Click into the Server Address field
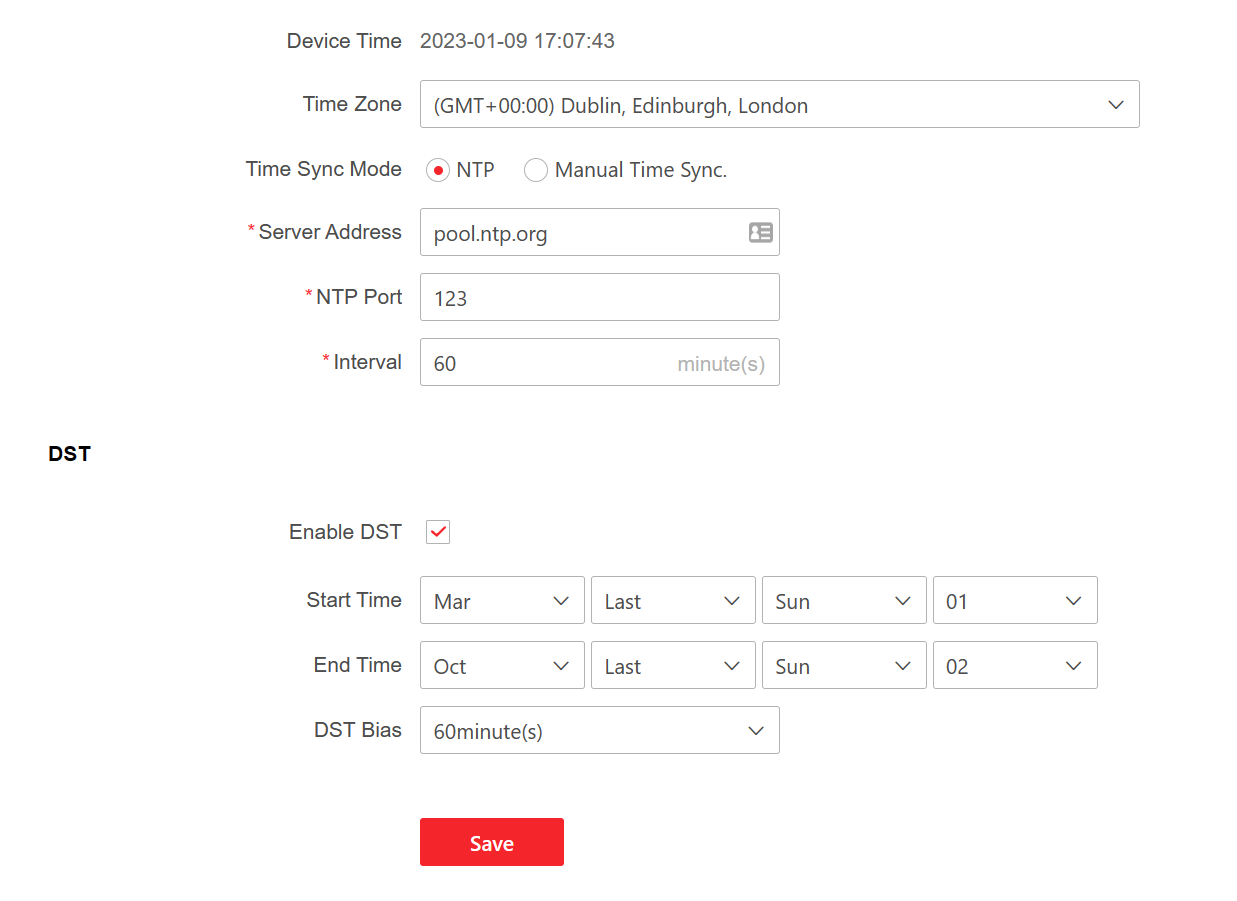 click(x=580, y=233)
